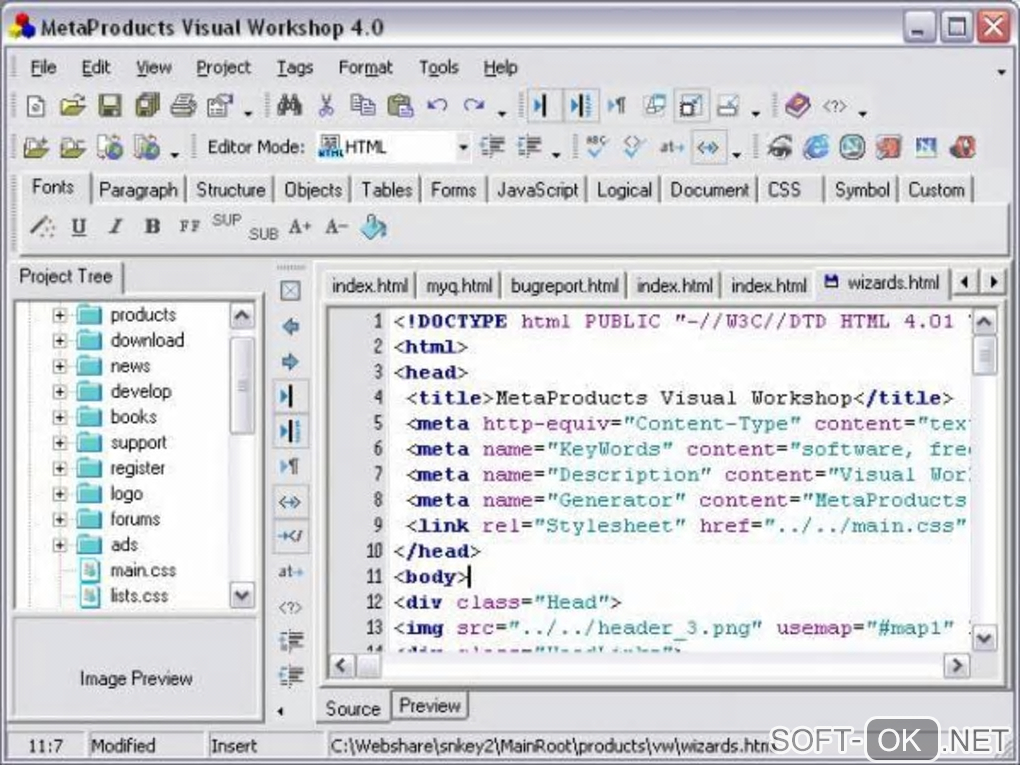Open the Tags menu
Viewport: 1020px width, 765px height.
[295, 67]
